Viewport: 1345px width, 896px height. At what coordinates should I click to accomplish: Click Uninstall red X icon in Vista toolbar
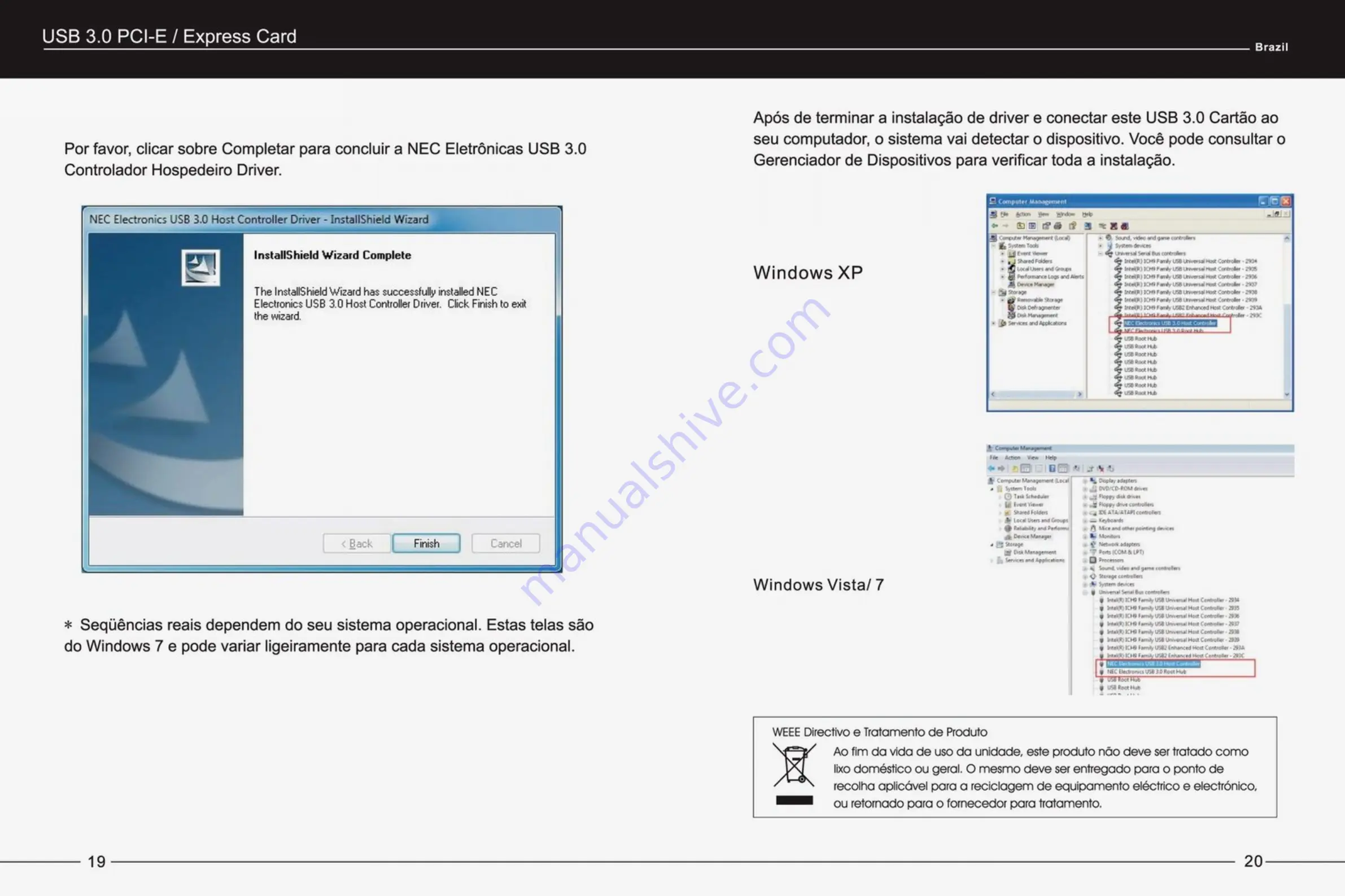pos(1101,469)
